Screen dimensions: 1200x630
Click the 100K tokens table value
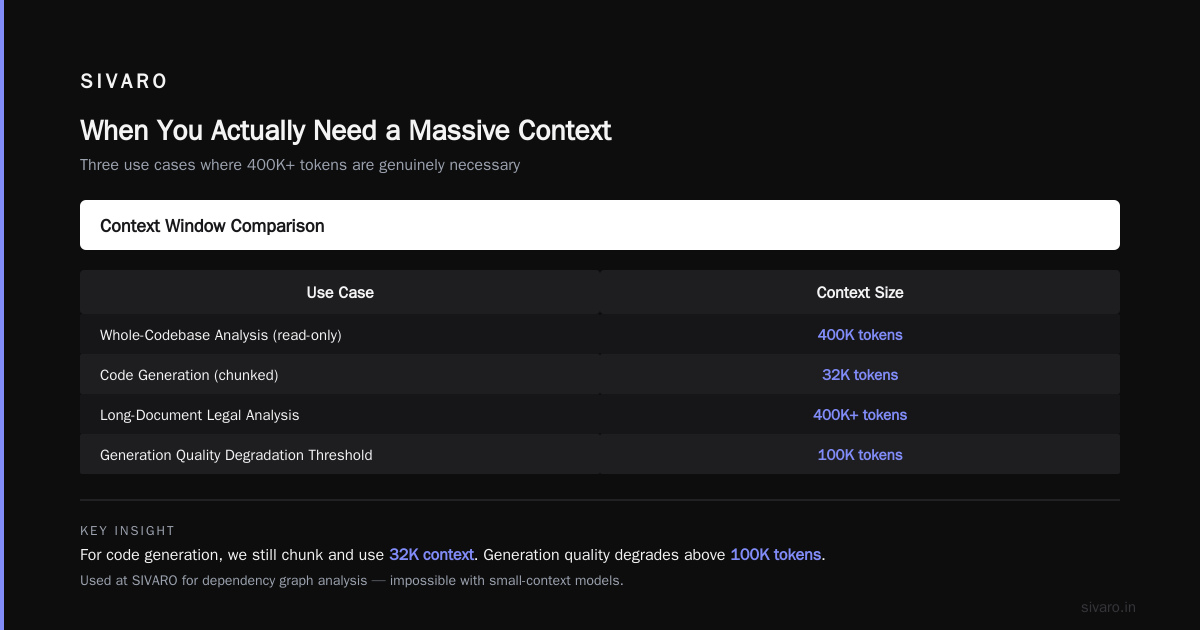pos(860,455)
